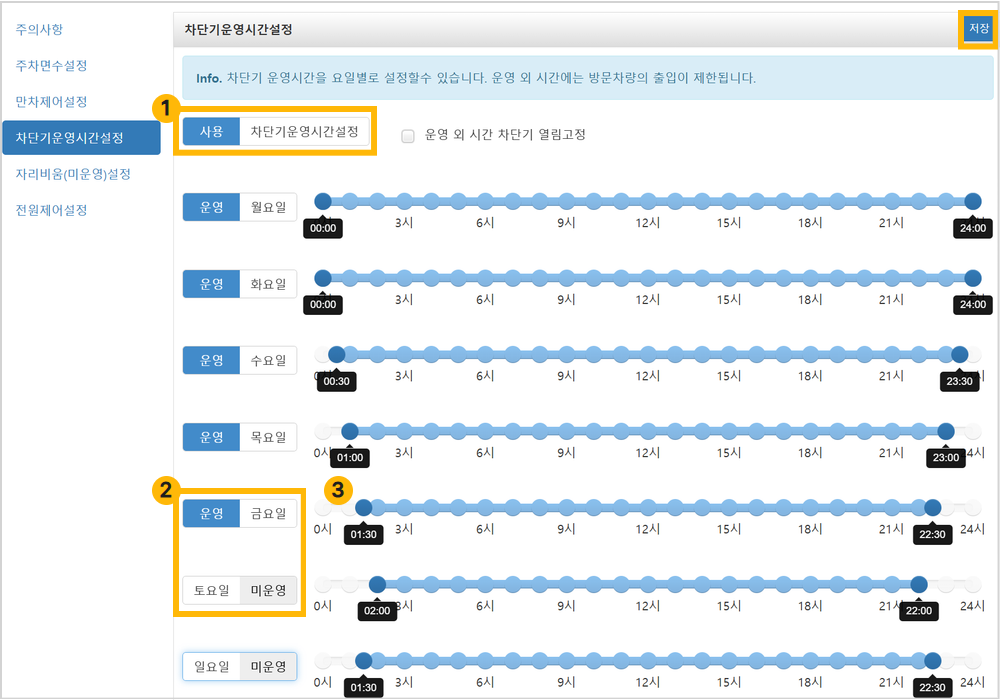
Task: Open the 주의사항 menu item
Action: 39,29
